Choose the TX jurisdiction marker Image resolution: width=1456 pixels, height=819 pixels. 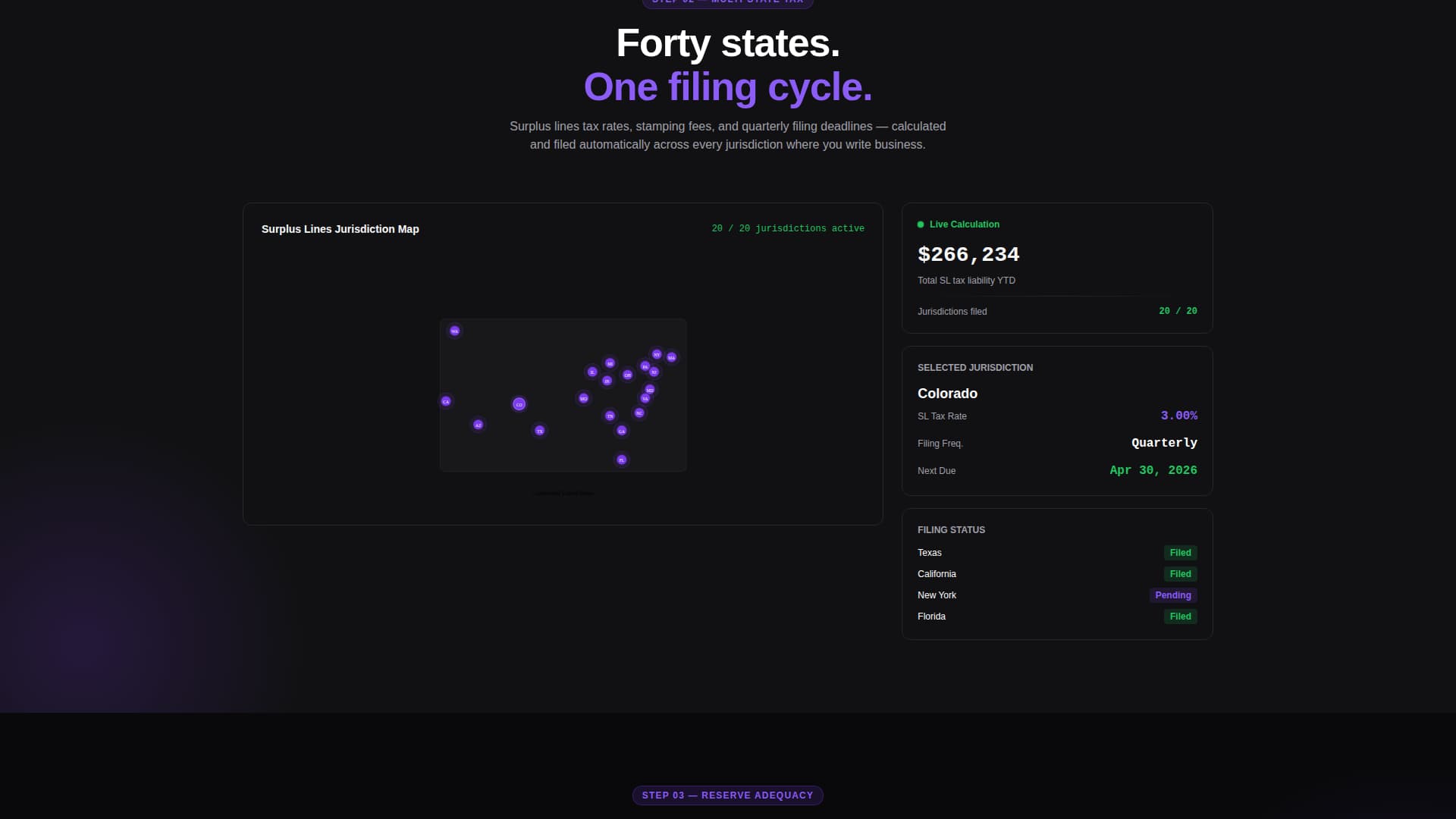click(x=539, y=431)
